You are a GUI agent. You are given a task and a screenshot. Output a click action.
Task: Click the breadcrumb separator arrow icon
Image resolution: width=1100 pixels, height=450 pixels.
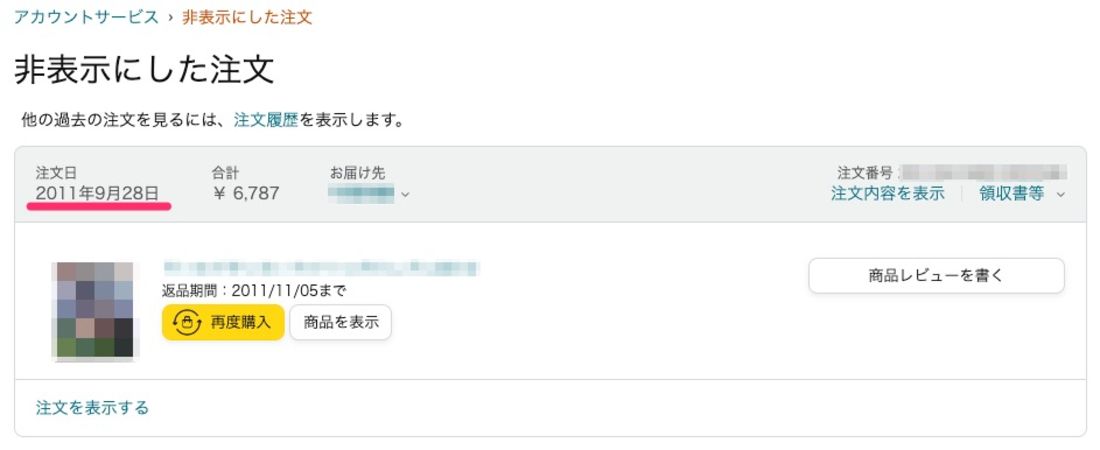170,18
